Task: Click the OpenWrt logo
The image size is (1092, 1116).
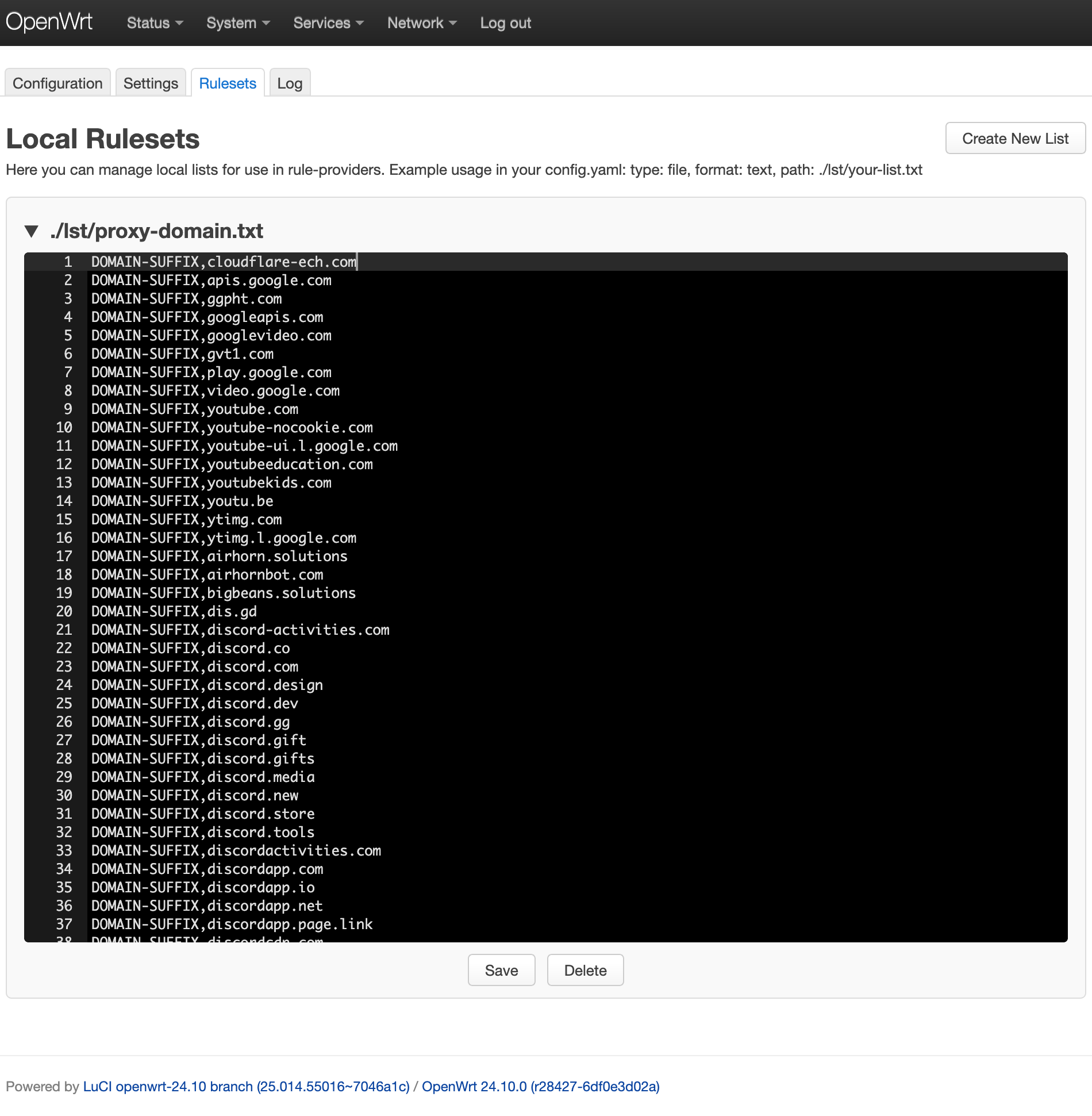Action: click(49, 22)
